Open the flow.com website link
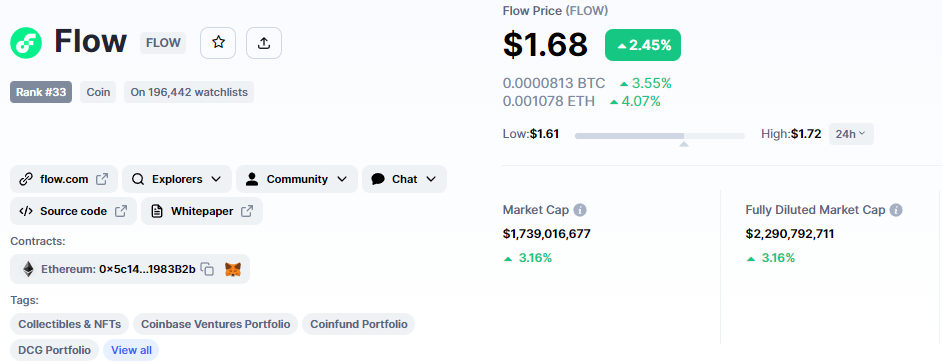 click(x=64, y=179)
